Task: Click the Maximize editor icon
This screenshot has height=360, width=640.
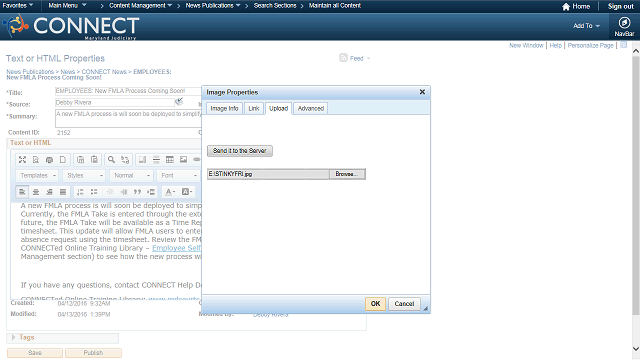Action: pyautogui.click(x=22, y=160)
